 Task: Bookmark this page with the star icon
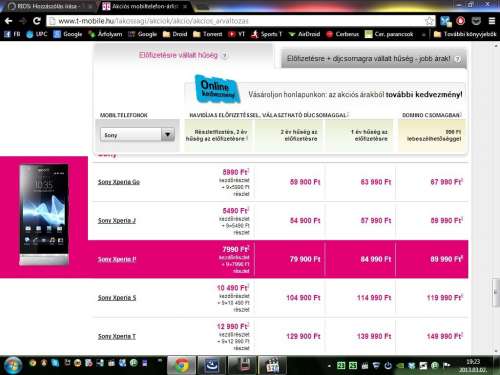click(x=429, y=21)
